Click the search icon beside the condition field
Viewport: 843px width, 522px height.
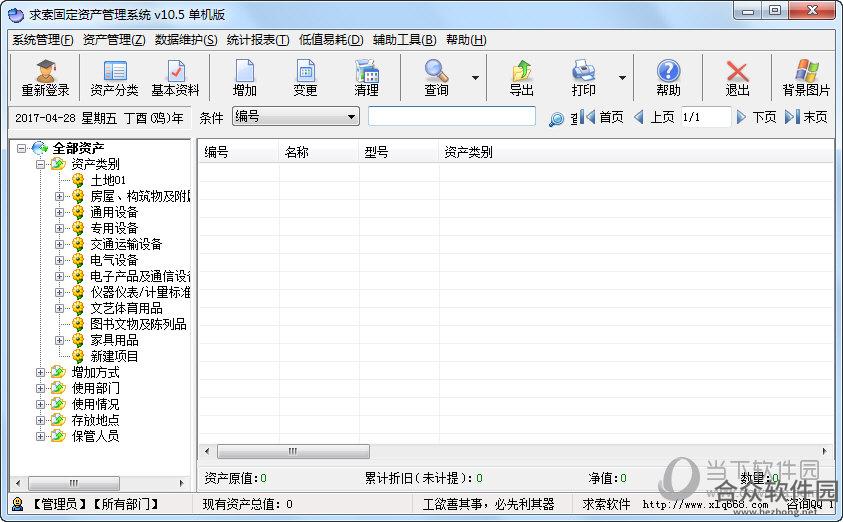tap(556, 119)
